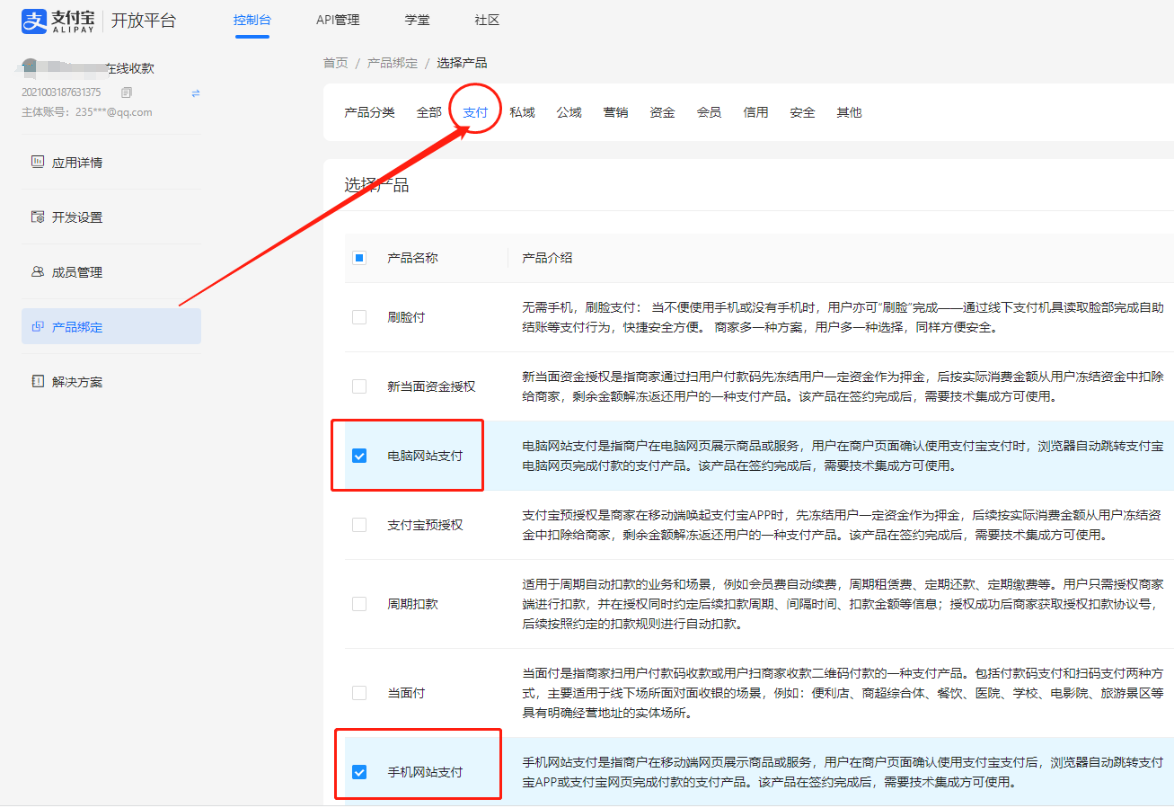Screen dimensions: 1175x807
Task: Open 解决方案 via its sidebar icon
Action: 37,381
